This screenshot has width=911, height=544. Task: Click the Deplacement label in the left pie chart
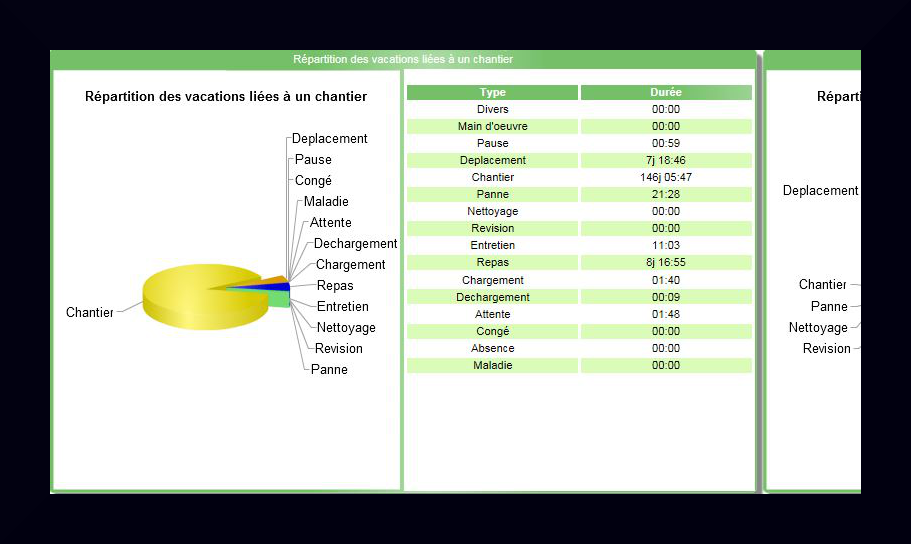click(x=330, y=139)
